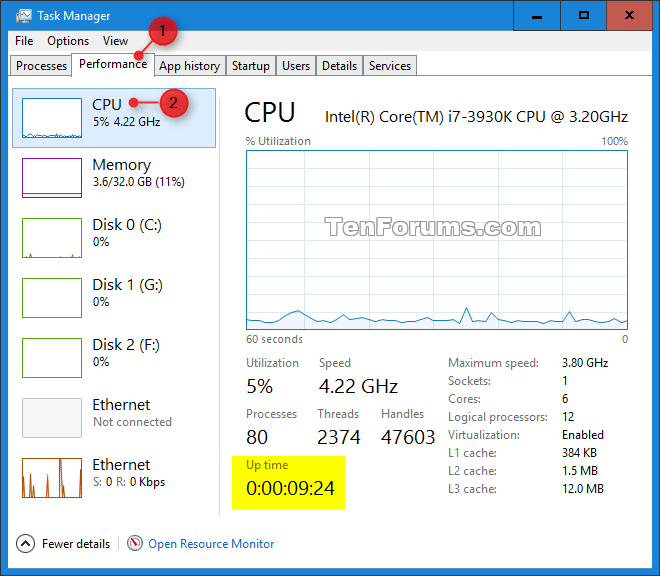Select the Disk 0 (C:) graph thumbnail

pos(52,238)
